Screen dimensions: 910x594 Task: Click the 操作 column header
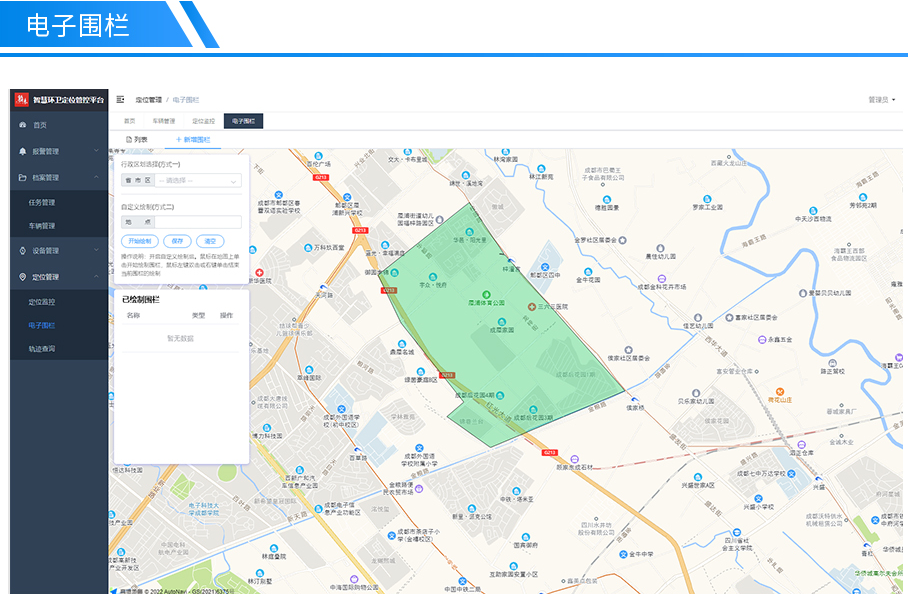point(226,316)
